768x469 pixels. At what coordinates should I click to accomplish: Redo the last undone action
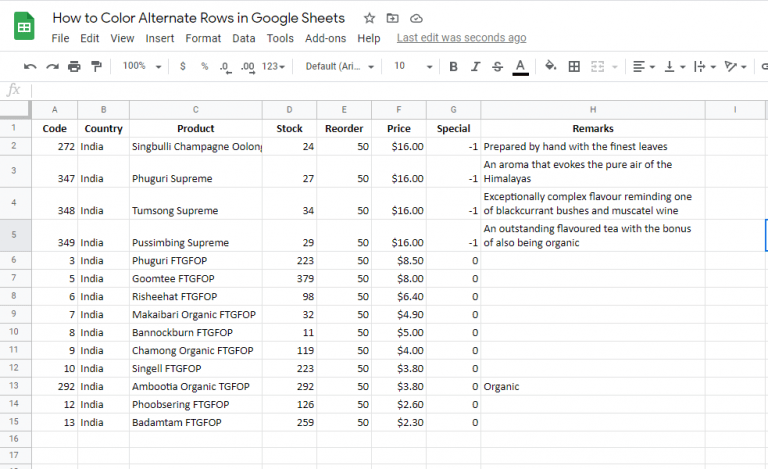click(x=52, y=67)
